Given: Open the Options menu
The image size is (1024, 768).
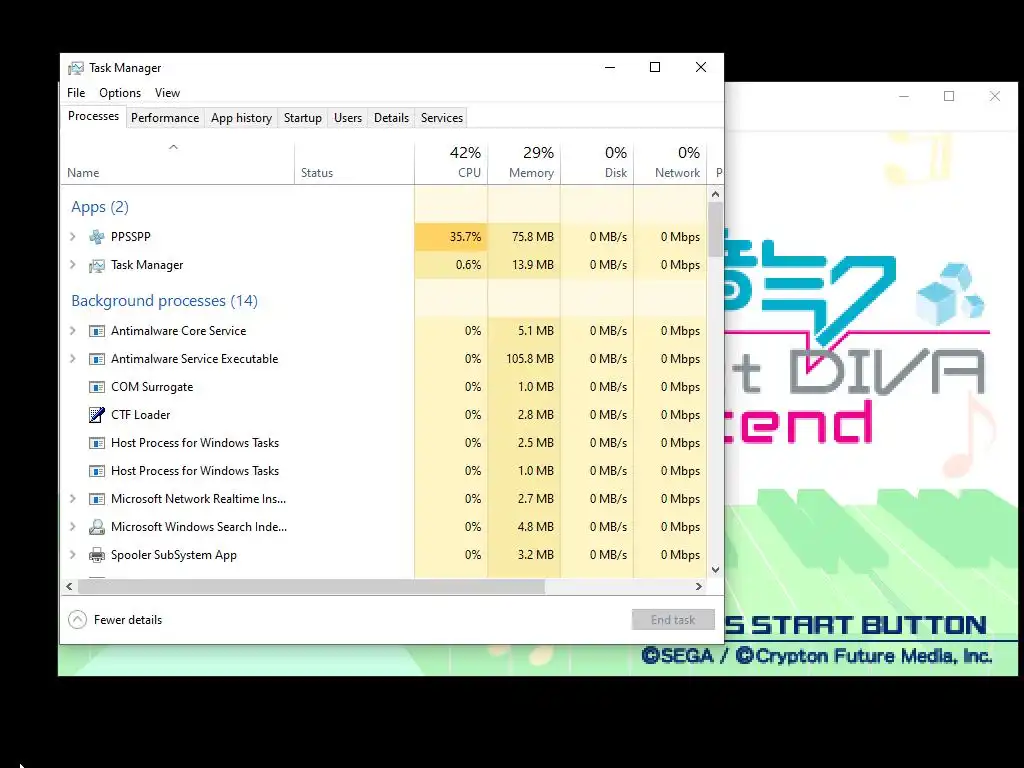Looking at the screenshot, I should [120, 93].
